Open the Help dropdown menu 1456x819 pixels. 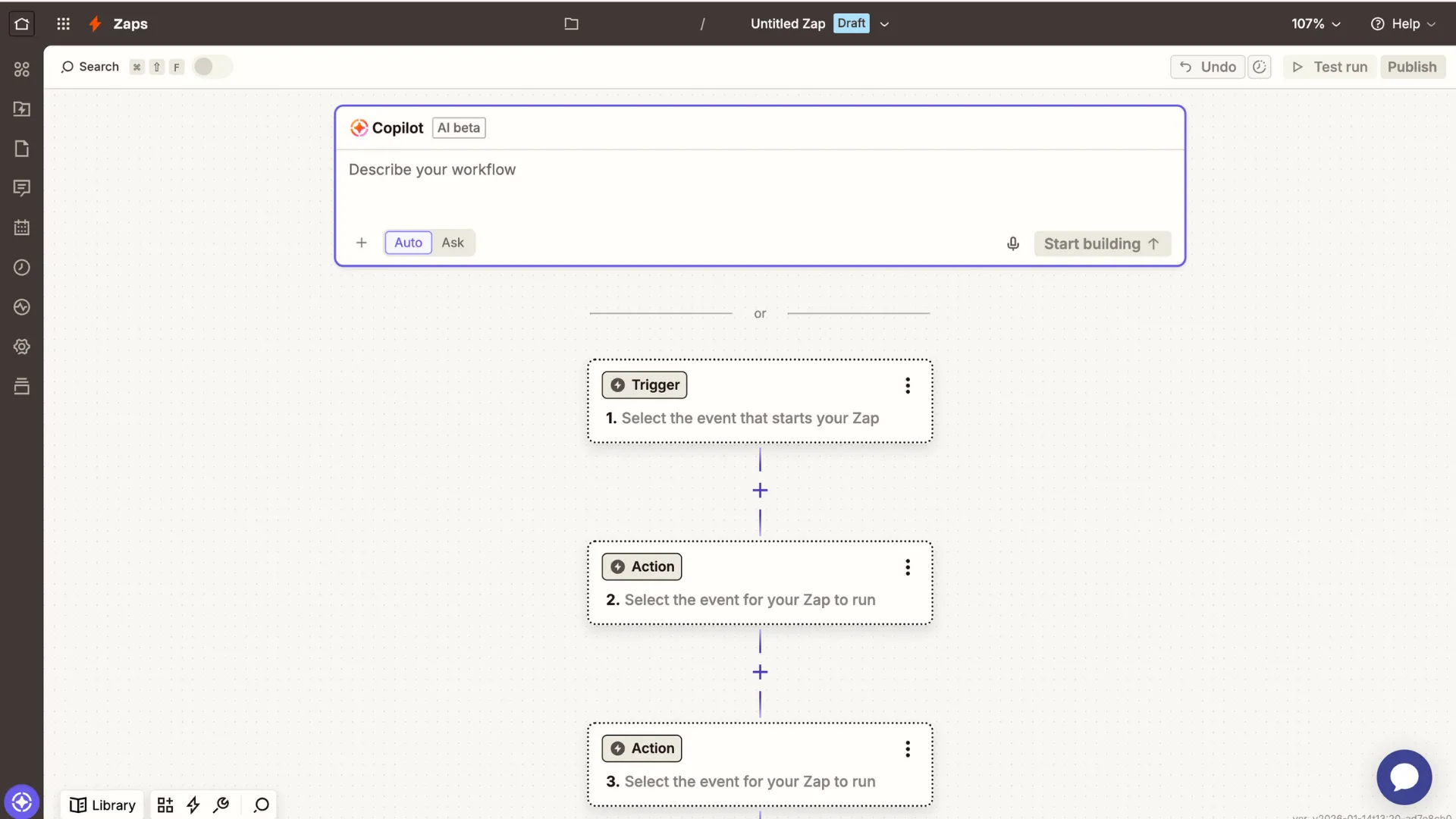coord(1402,24)
